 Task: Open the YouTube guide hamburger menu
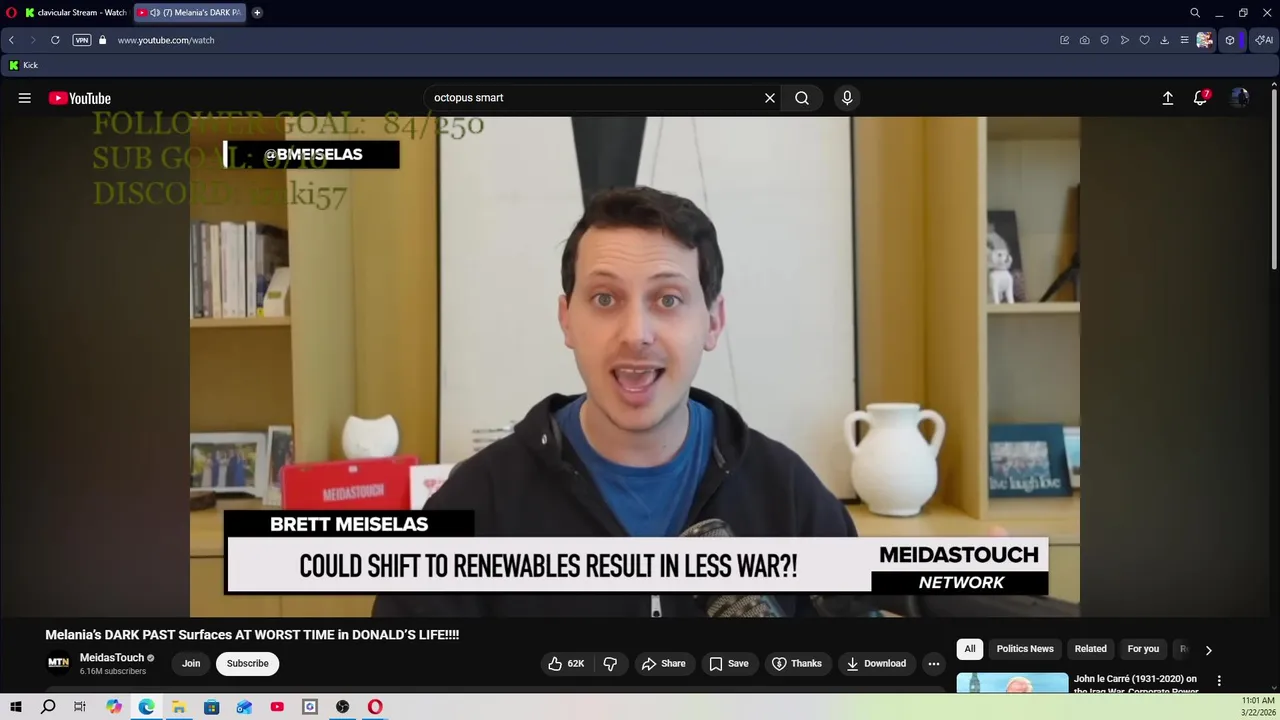[x=24, y=98]
